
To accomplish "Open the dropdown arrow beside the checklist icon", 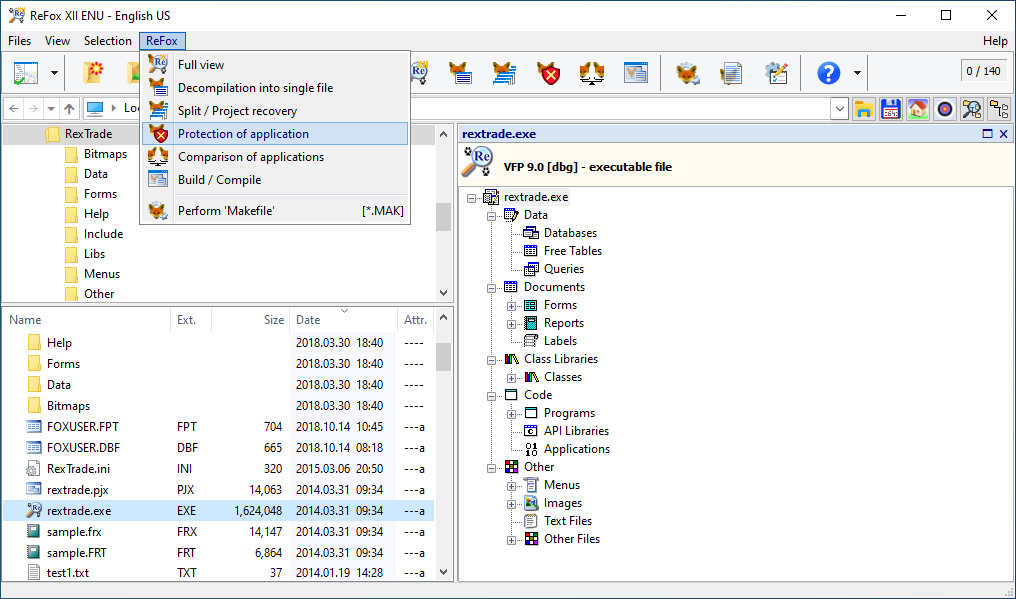I will [x=54, y=73].
